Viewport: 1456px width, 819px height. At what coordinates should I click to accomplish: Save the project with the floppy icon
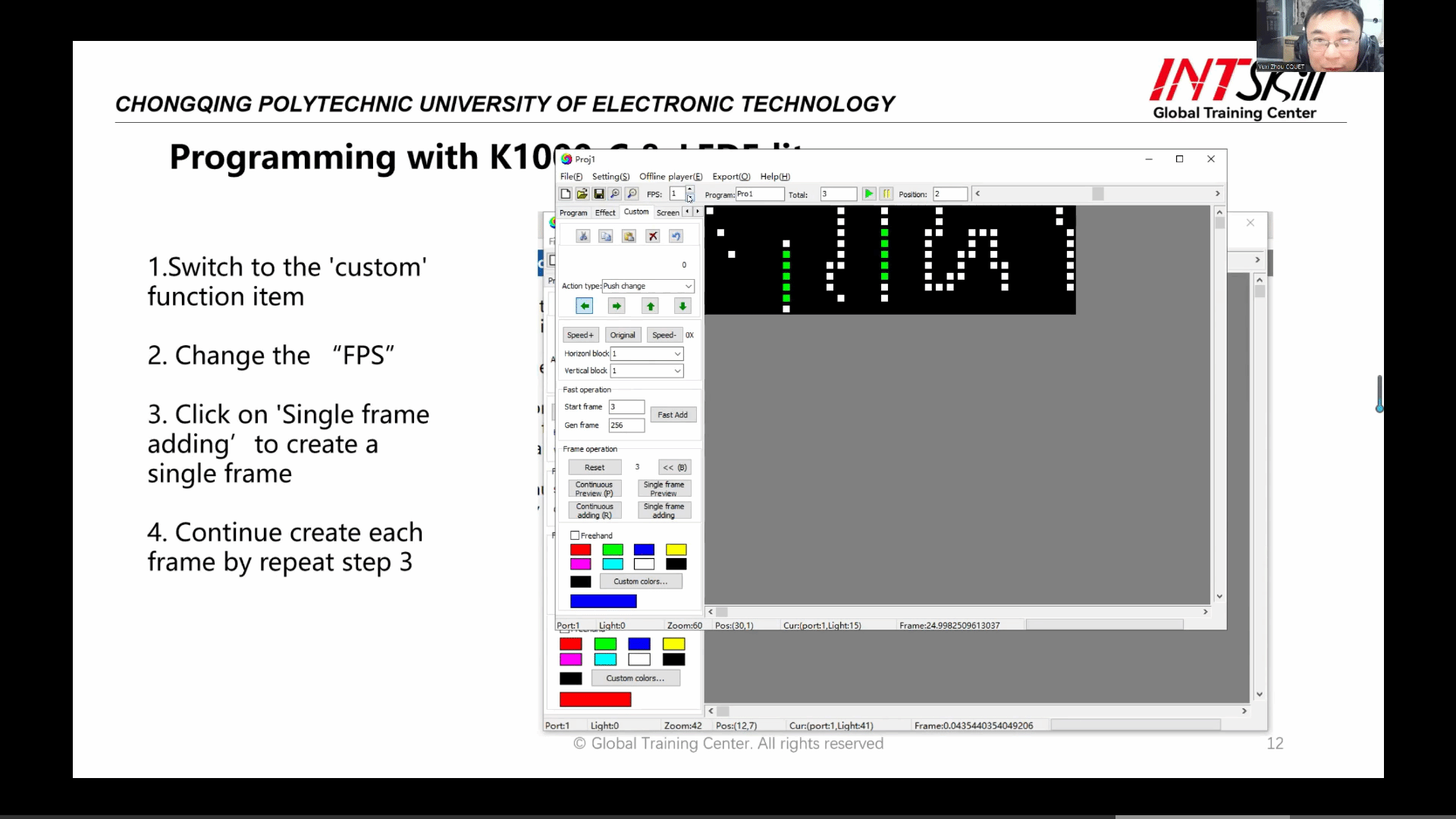598,194
